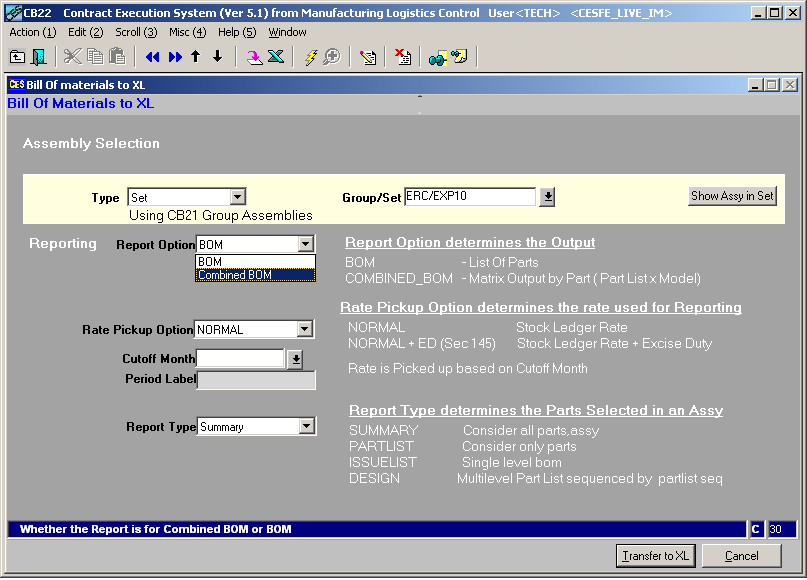Click the scissors cut icon
Image resolution: width=807 pixels, height=580 pixels.
tap(73, 57)
